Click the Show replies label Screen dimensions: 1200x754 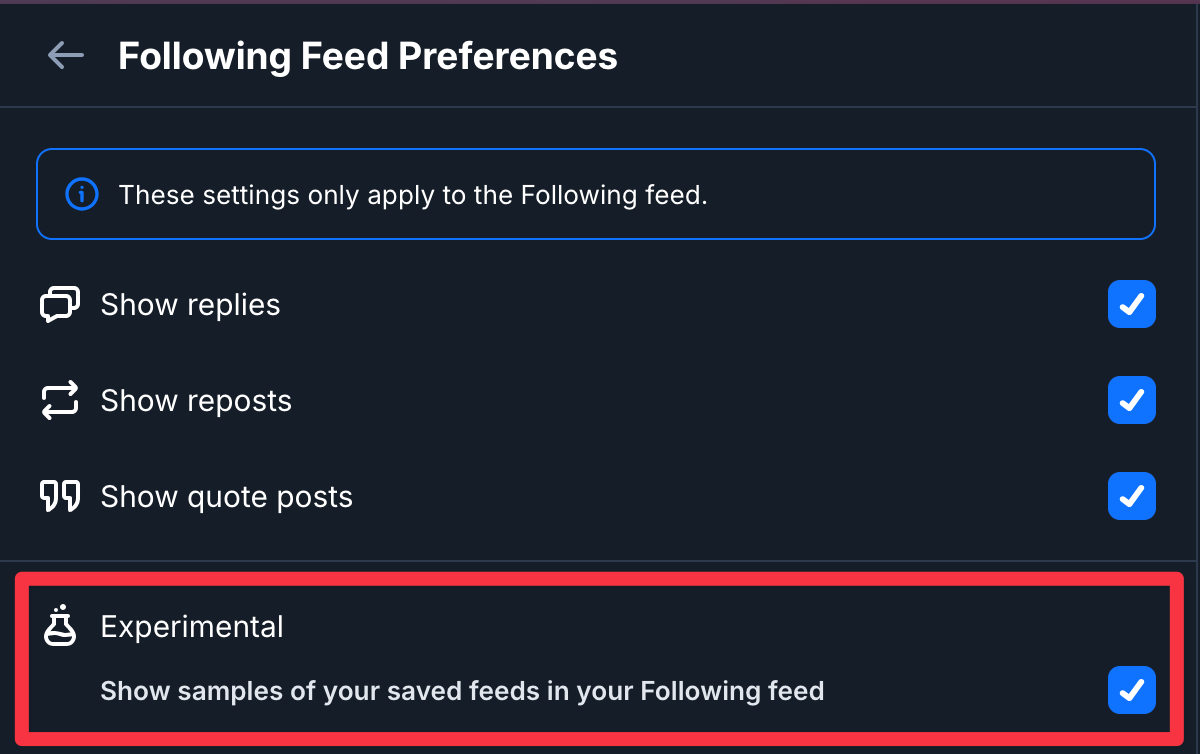click(190, 305)
